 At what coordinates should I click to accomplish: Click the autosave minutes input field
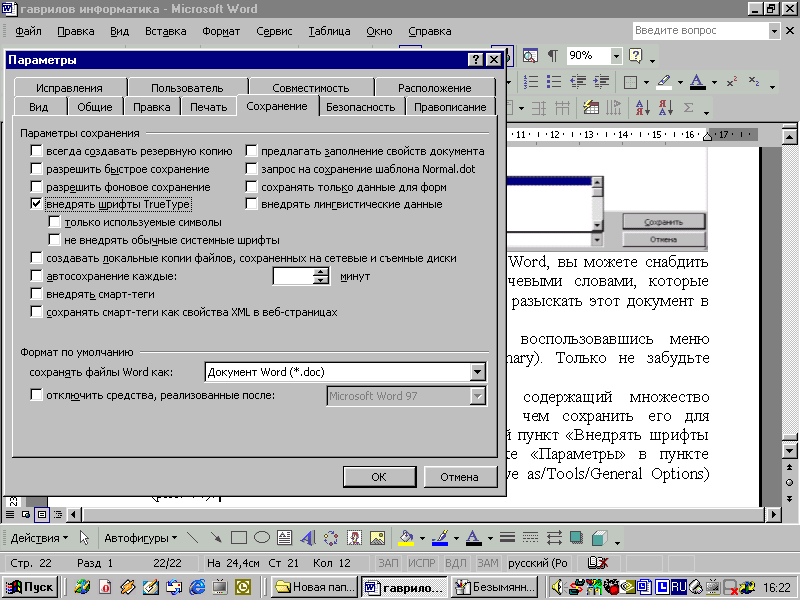click(293, 276)
